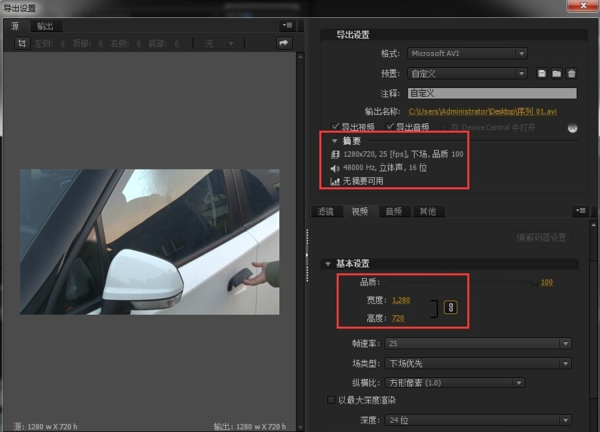Screen dimensions: 600x432
Task: Click the import preset folder icon
Action: click(556, 73)
